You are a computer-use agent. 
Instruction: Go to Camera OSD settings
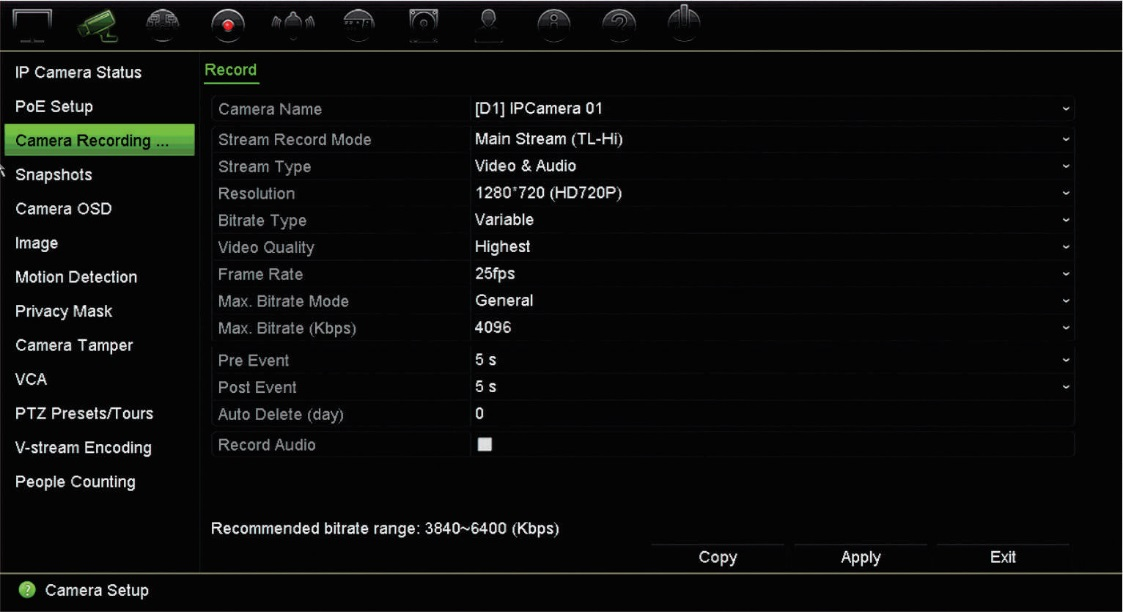(x=64, y=209)
